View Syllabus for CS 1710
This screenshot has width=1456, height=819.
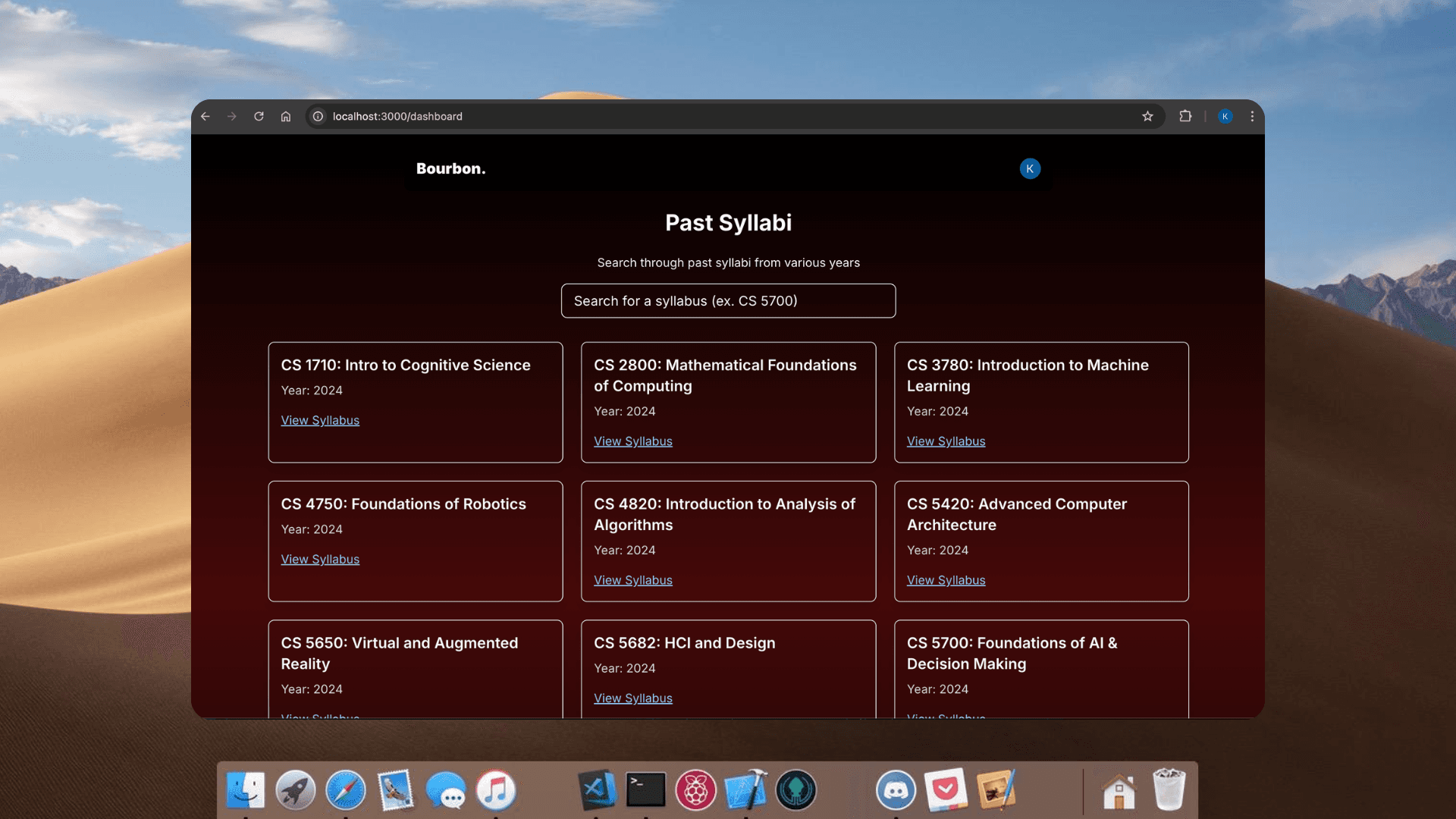[x=320, y=420]
